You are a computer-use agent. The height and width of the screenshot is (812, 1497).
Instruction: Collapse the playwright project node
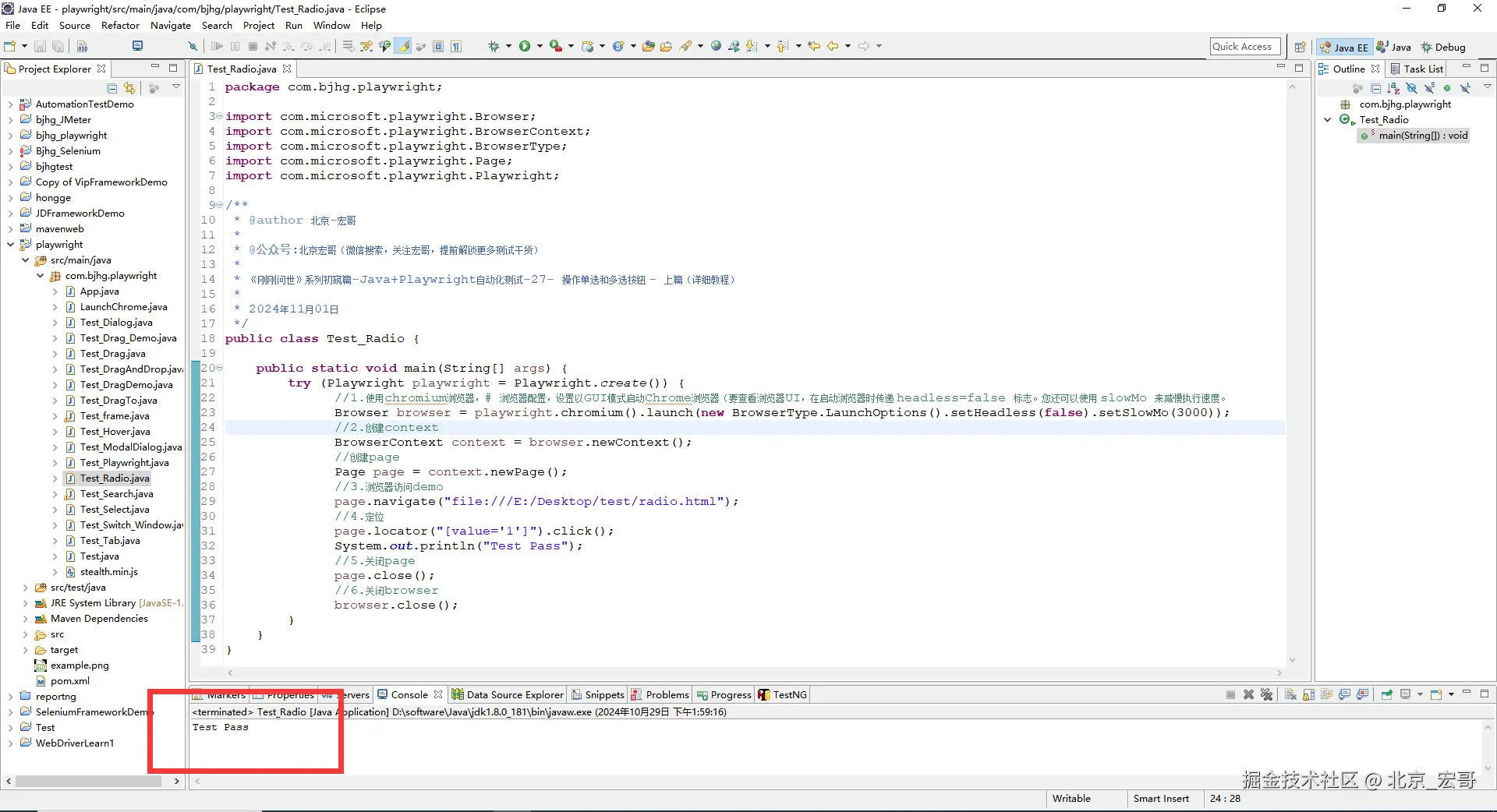10,245
